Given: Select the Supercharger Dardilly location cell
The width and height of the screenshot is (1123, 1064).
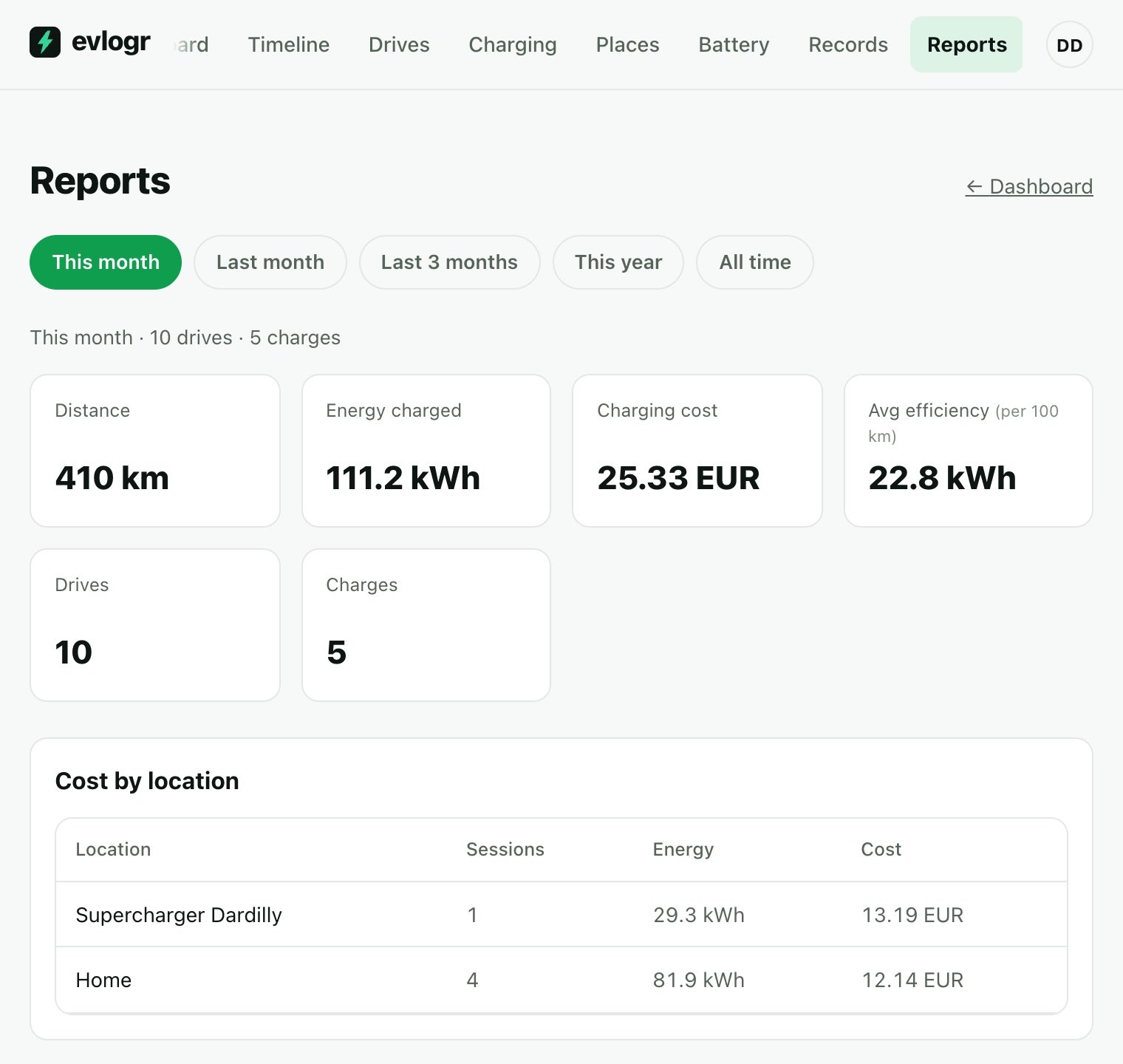Looking at the screenshot, I should point(179,915).
